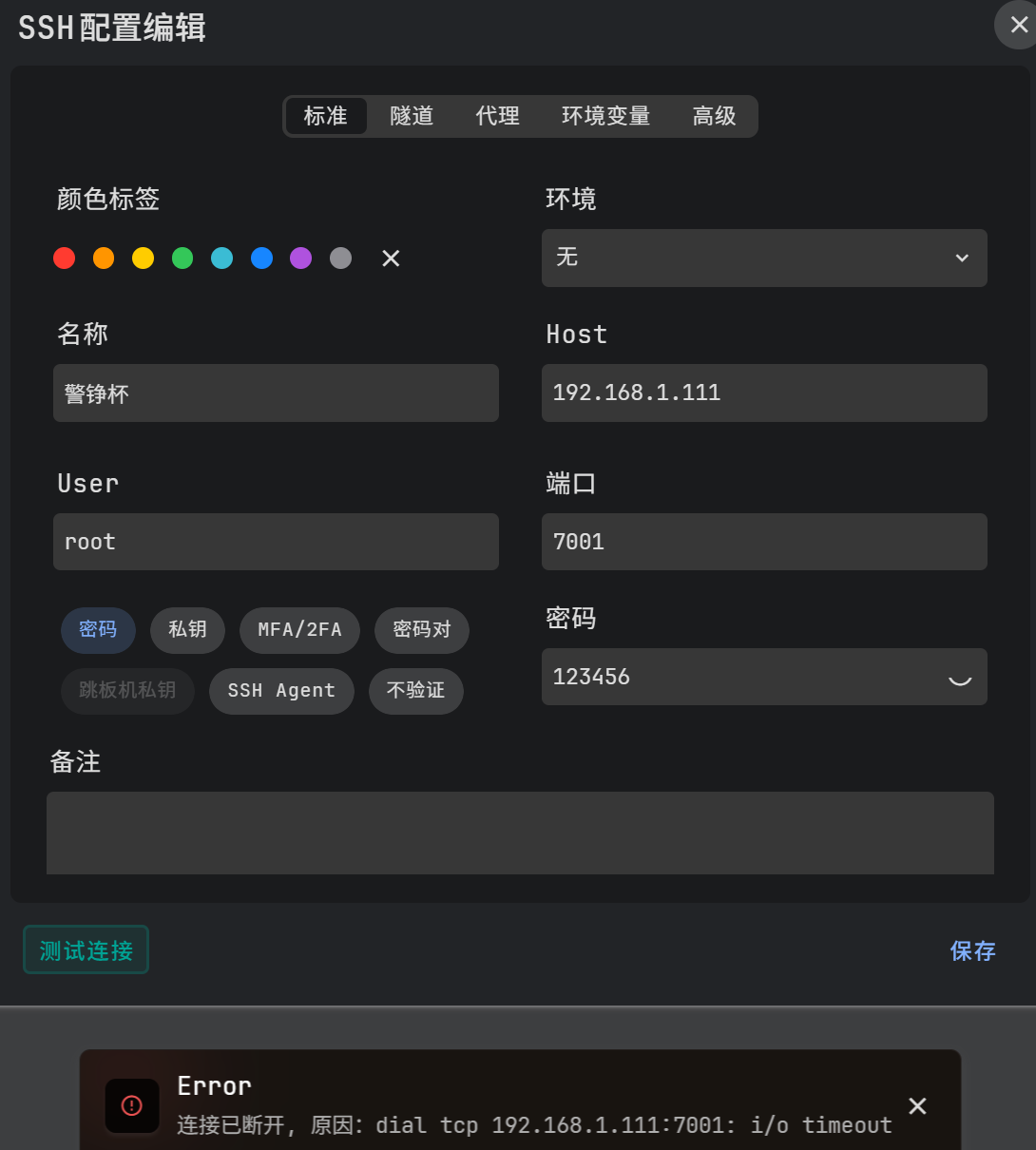Open the 环境变量 tab
The image size is (1036, 1150).
[605, 116]
